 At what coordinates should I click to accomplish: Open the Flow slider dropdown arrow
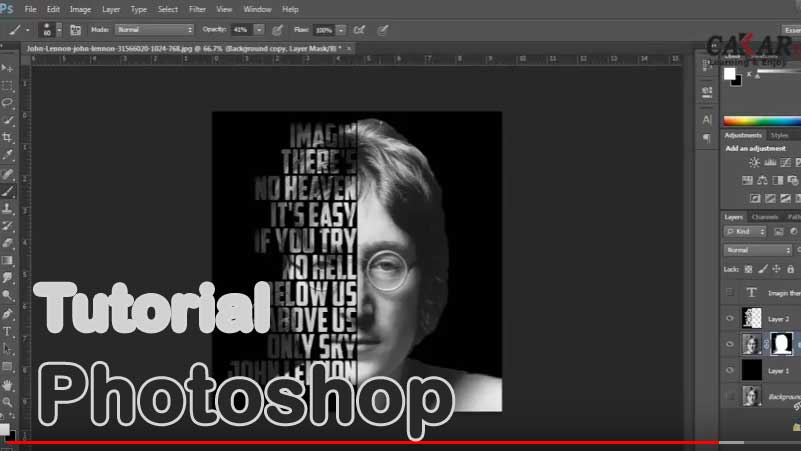pyautogui.click(x=341, y=30)
